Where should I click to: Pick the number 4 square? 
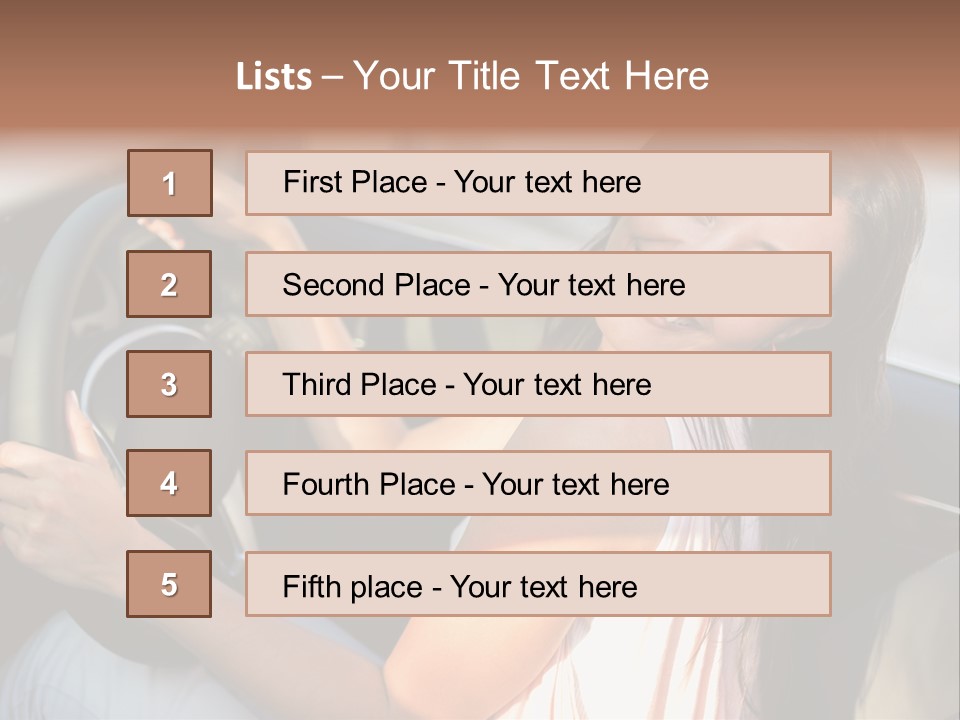tap(169, 483)
